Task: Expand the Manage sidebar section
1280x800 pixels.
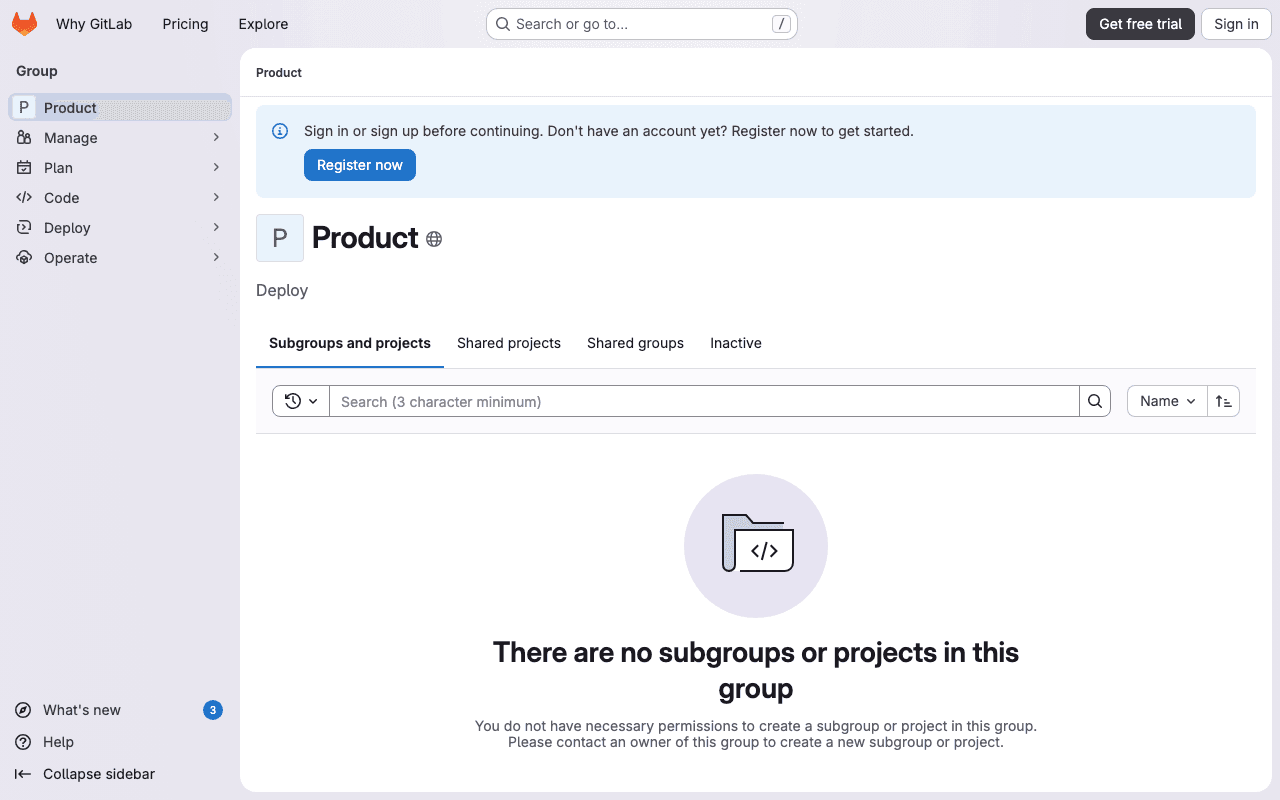Action: 216,137
